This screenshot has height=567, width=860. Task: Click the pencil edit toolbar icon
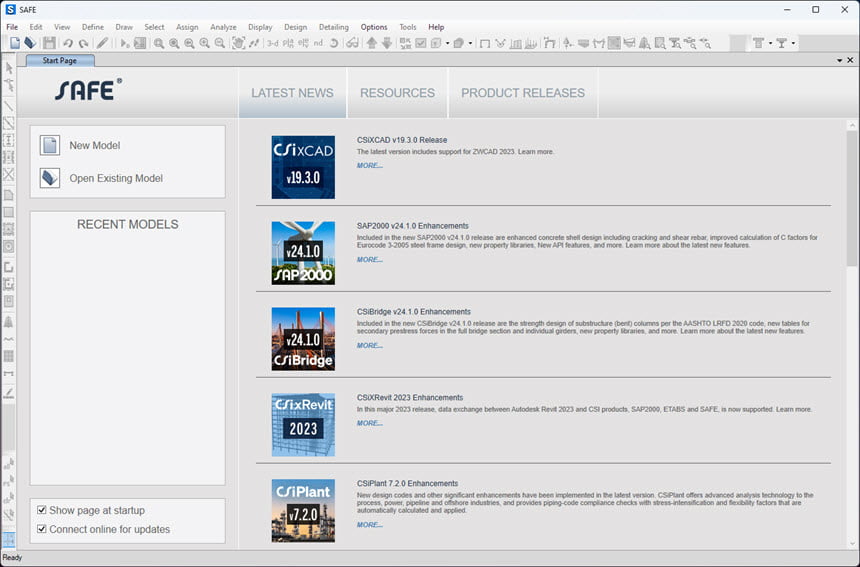coord(102,43)
